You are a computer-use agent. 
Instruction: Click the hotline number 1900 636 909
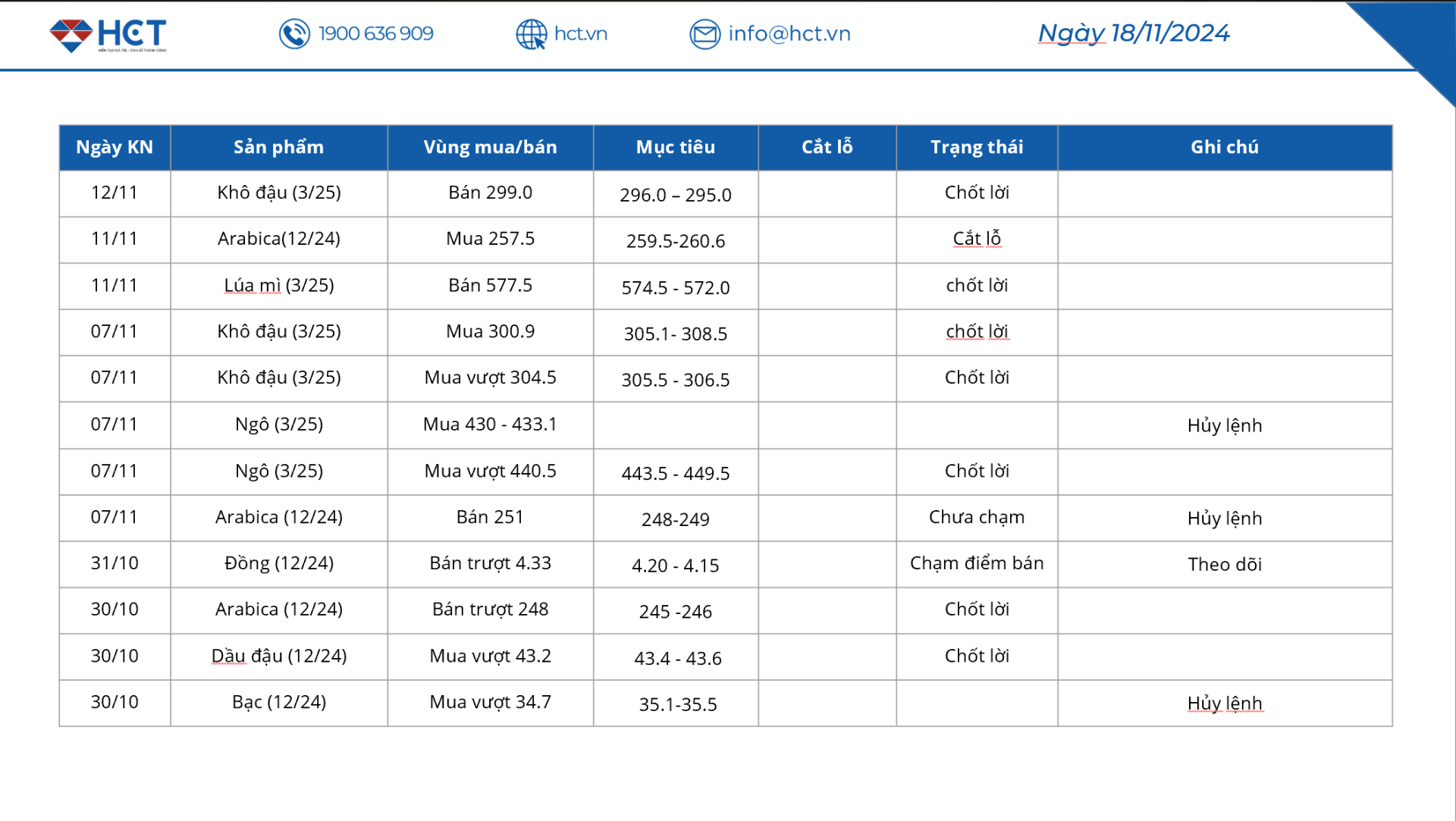tap(375, 34)
